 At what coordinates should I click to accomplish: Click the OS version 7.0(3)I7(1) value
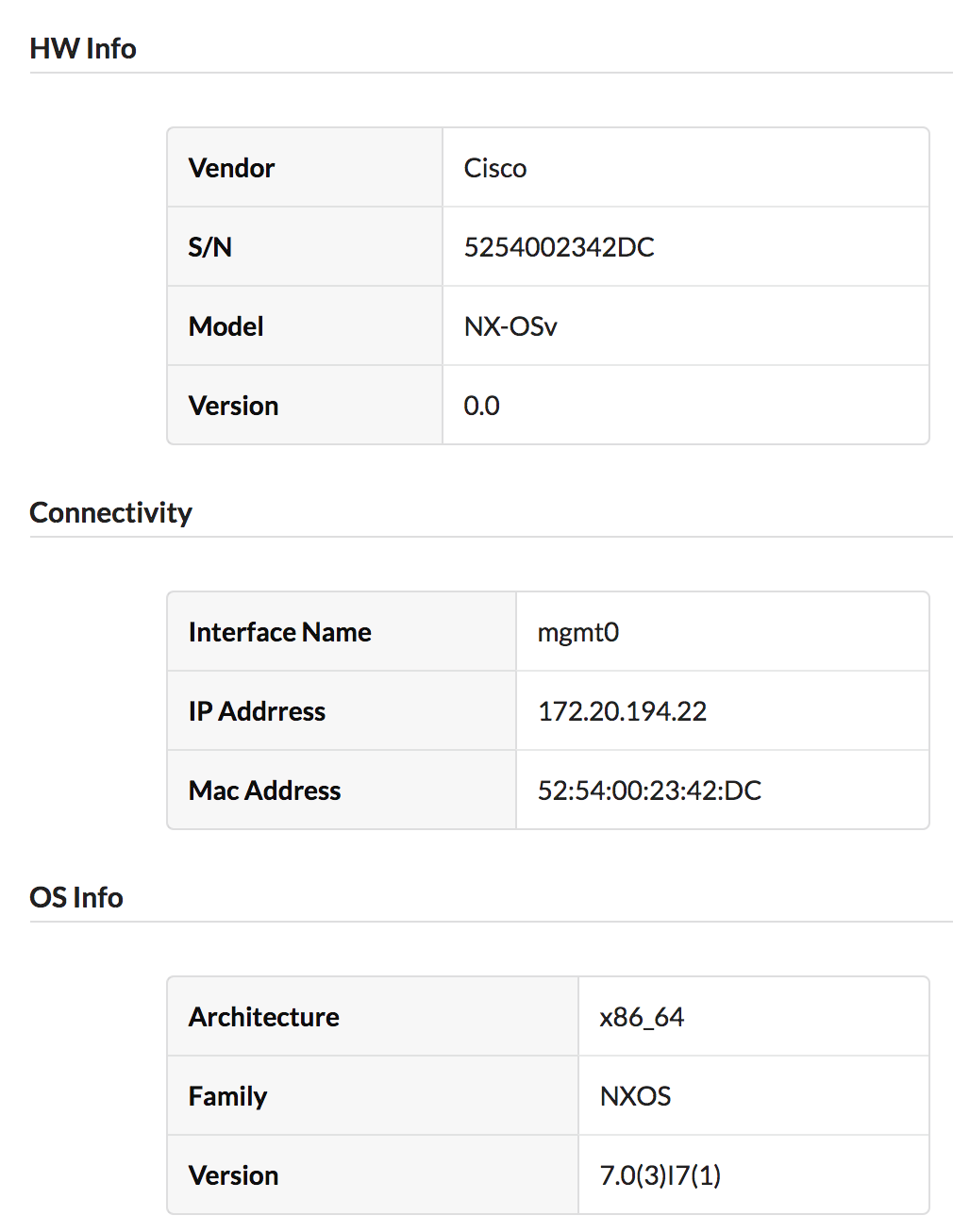tap(660, 1176)
